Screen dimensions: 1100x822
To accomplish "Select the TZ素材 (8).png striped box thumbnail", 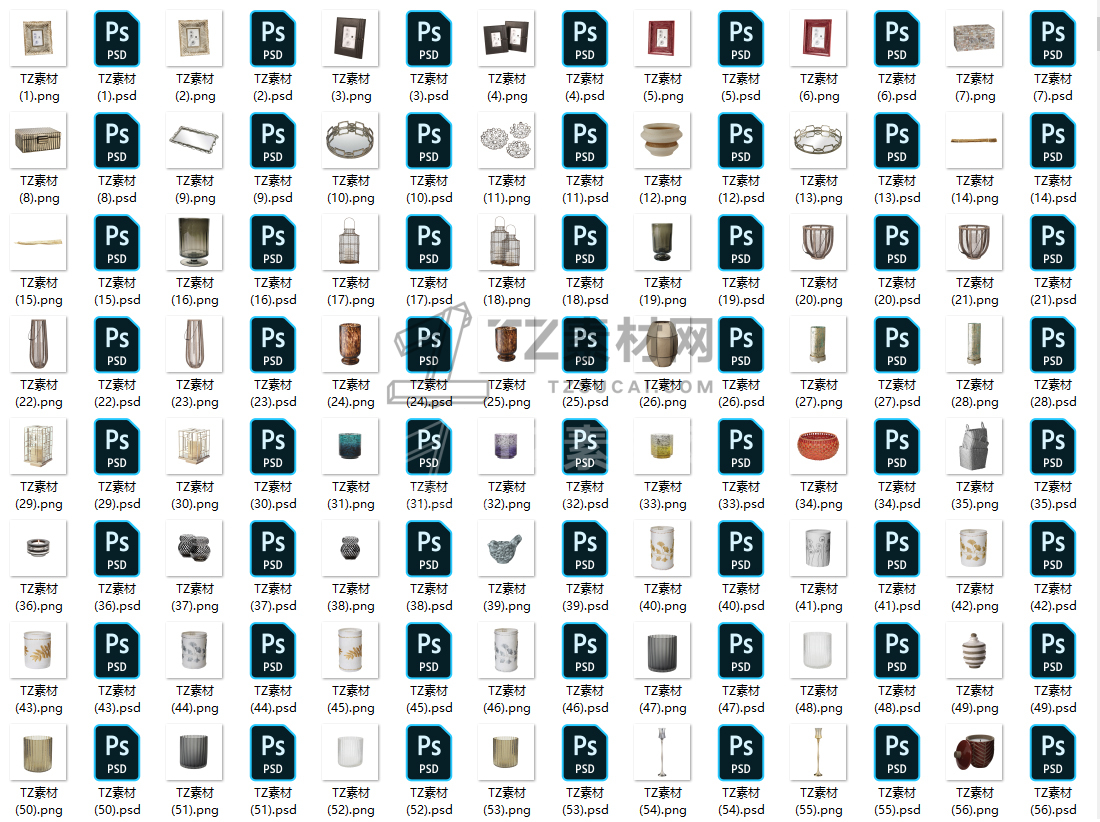I will [39, 140].
